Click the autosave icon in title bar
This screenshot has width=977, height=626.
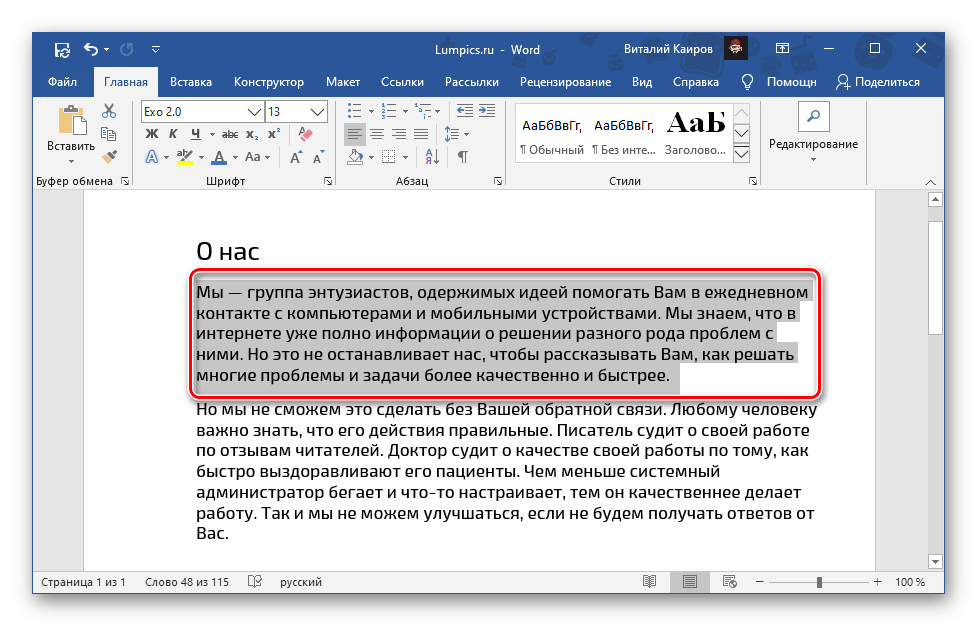tap(62, 50)
